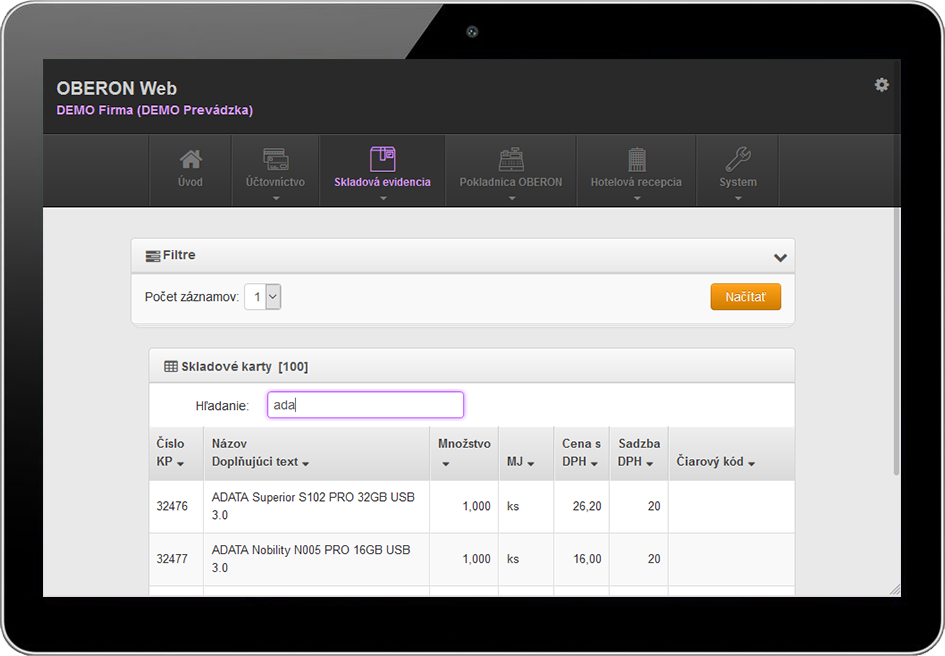Sort by Doplňujúci text column arrow

pos(306,464)
